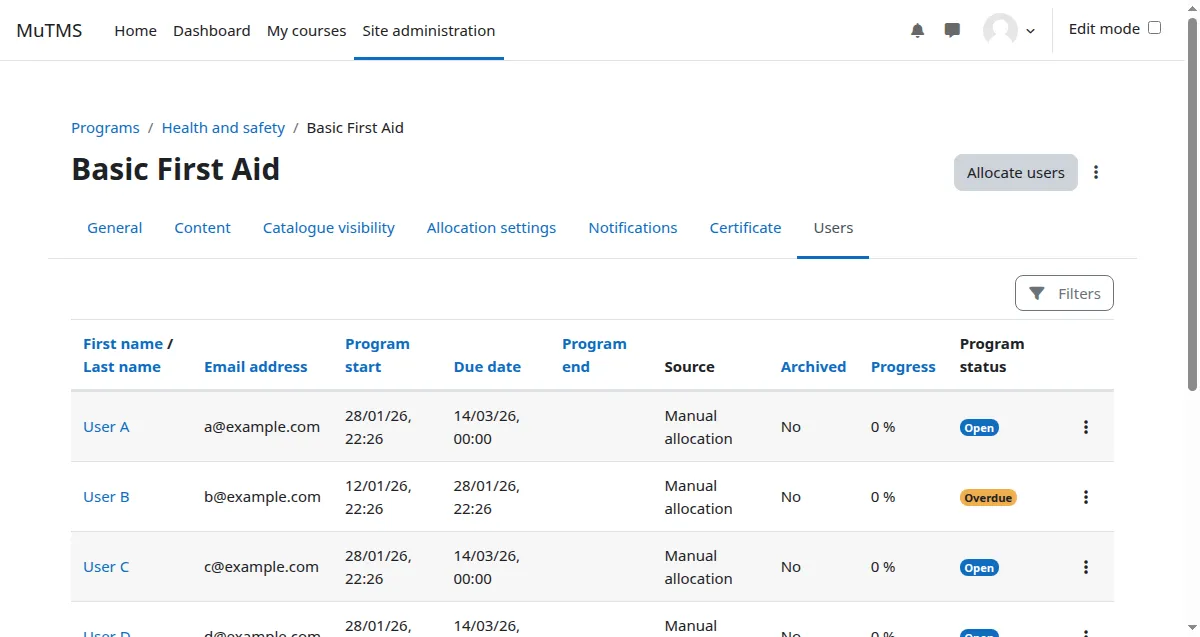Open the page actions kebab menu beside Allocate users
The height and width of the screenshot is (637, 1200).
click(1096, 172)
